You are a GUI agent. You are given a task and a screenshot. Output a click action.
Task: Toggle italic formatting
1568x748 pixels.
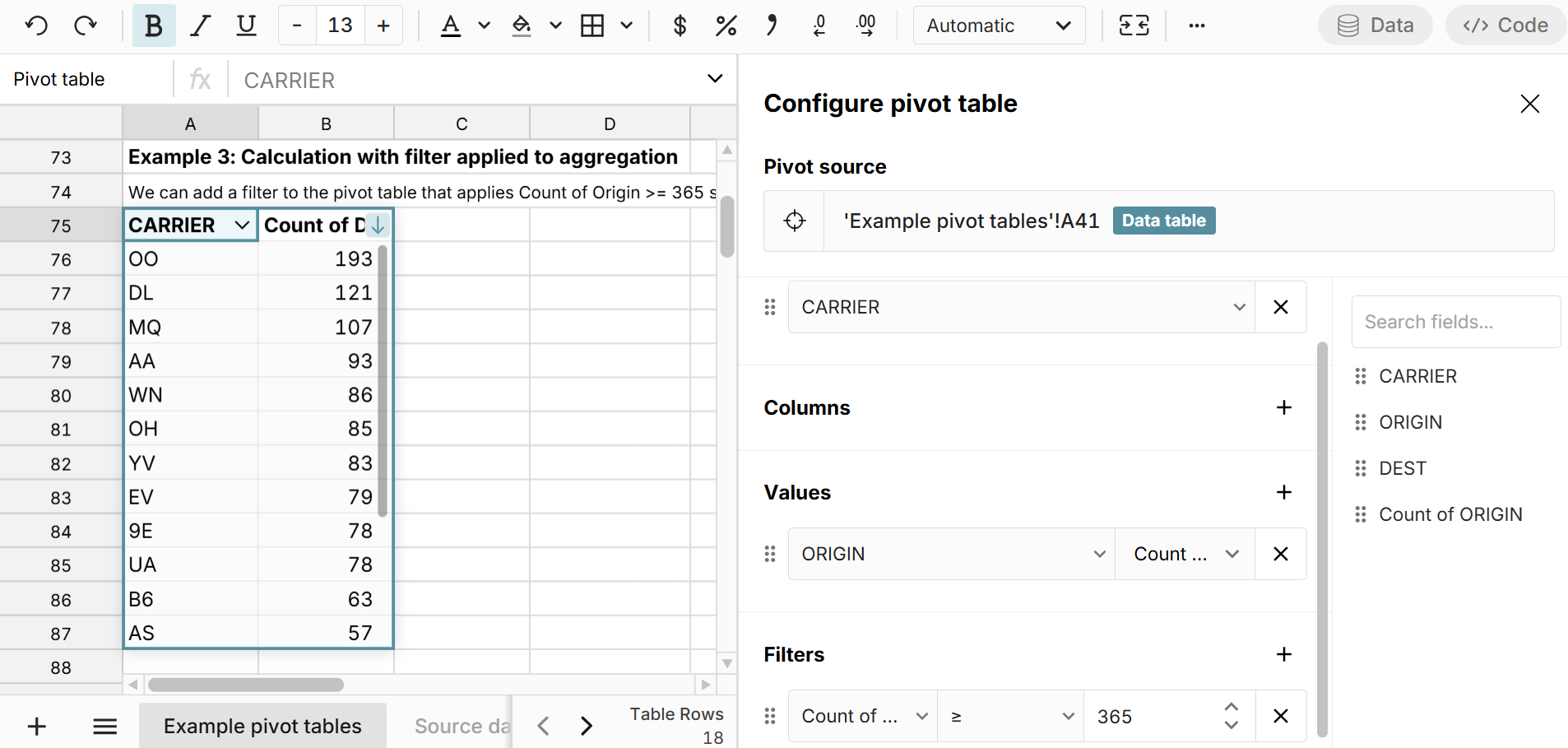click(199, 25)
